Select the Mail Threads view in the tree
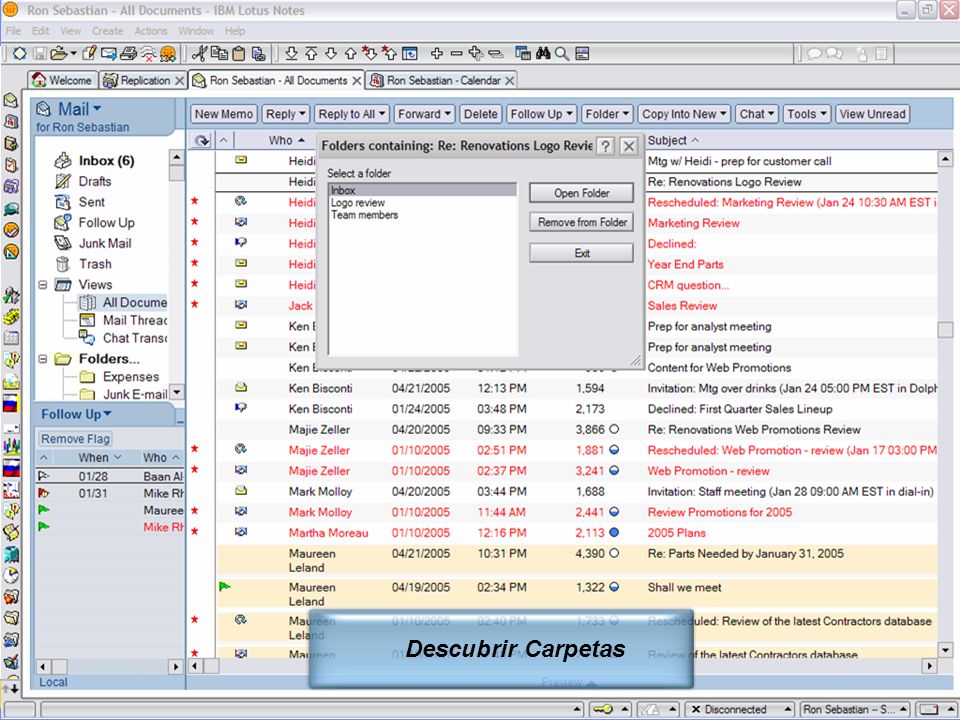 135,320
